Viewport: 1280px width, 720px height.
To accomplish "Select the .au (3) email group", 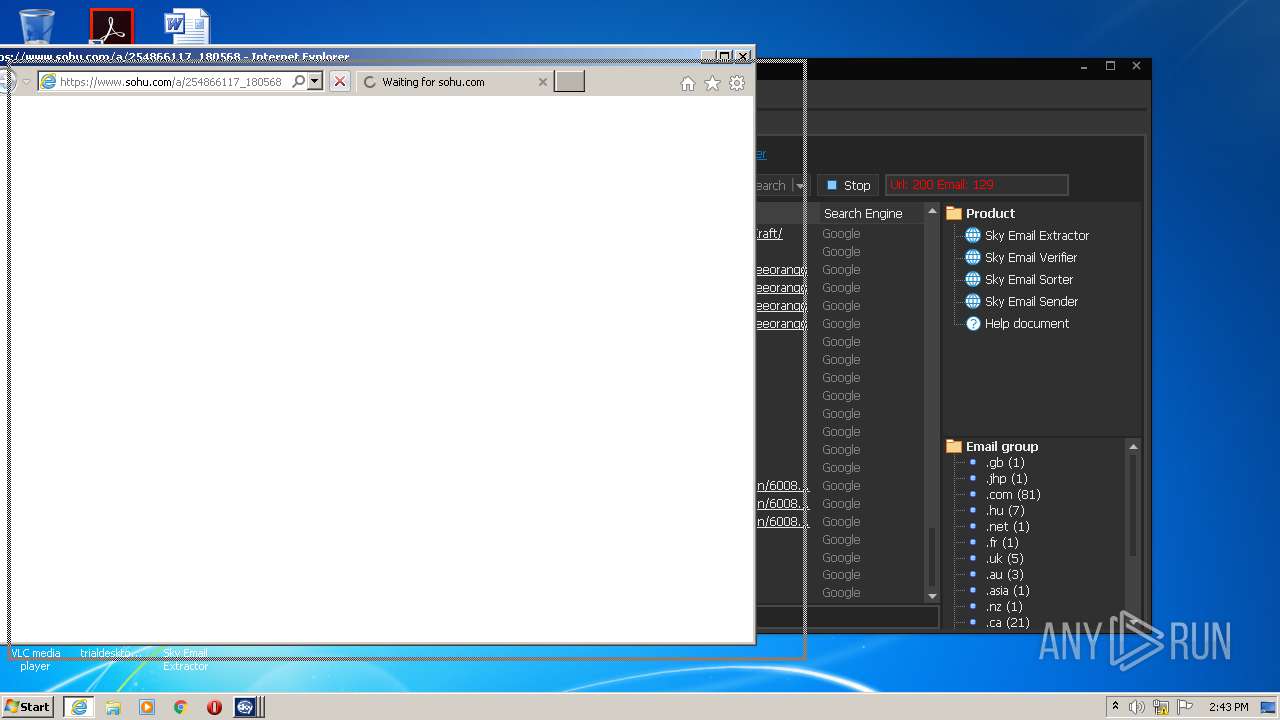I will (x=1004, y=574).
